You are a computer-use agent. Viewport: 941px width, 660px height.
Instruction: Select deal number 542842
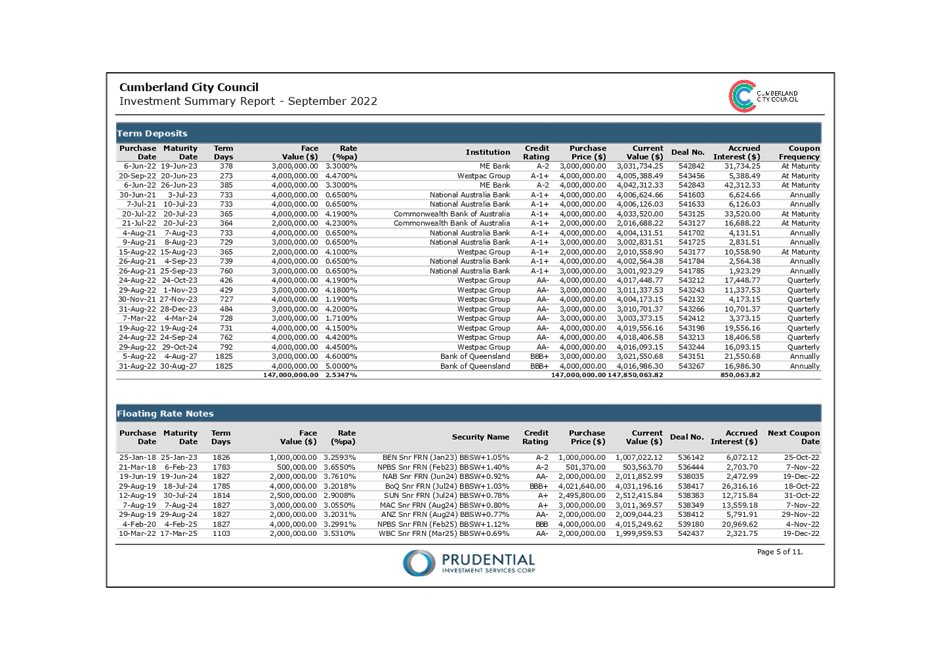(691, 166)
